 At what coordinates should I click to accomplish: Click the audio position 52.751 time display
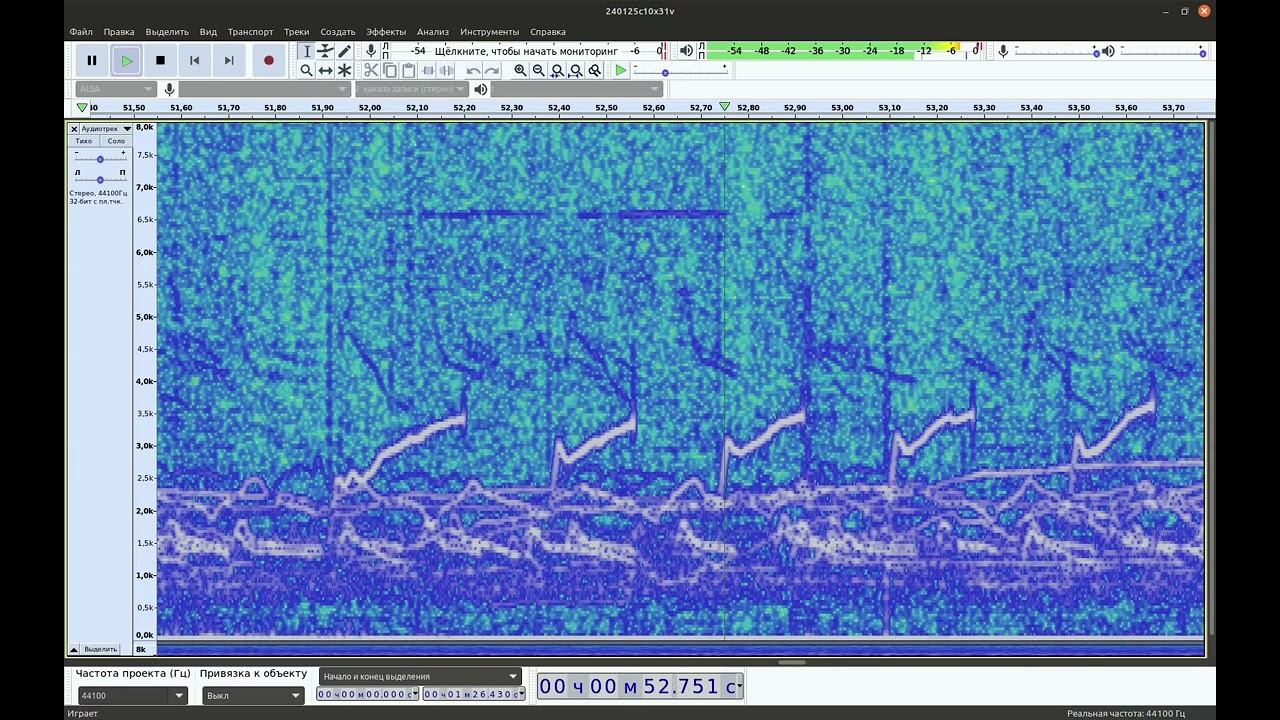point(640,686)
